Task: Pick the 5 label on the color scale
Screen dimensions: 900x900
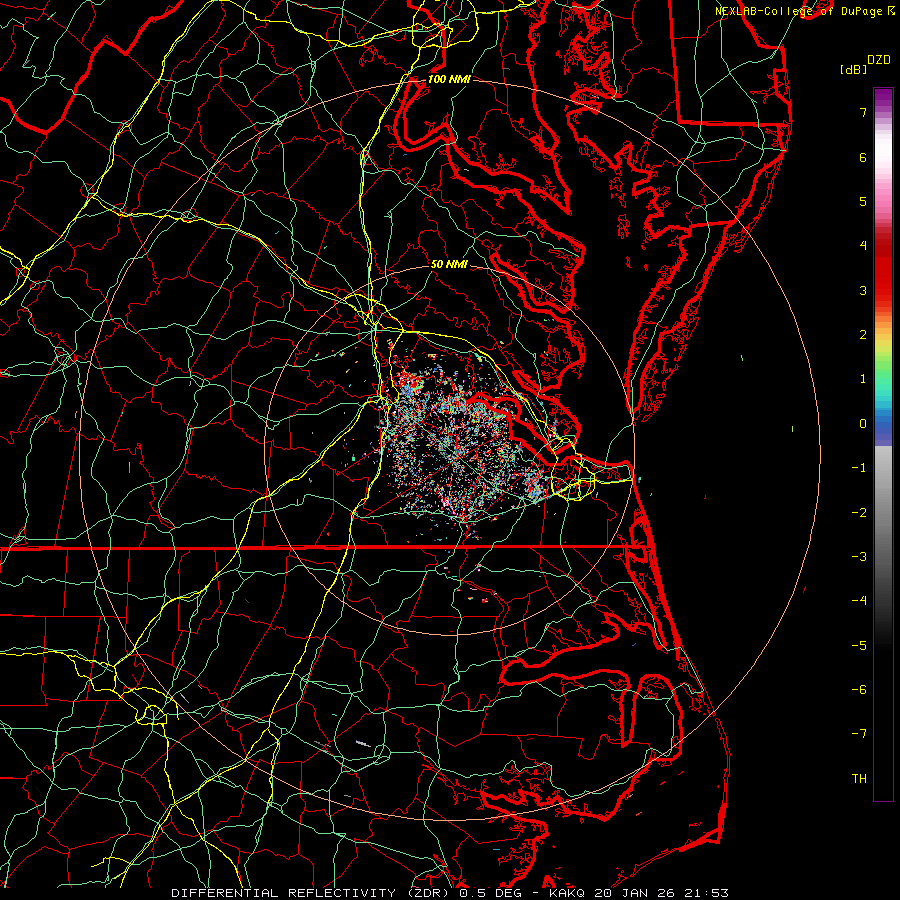Action: coord(863,201)
